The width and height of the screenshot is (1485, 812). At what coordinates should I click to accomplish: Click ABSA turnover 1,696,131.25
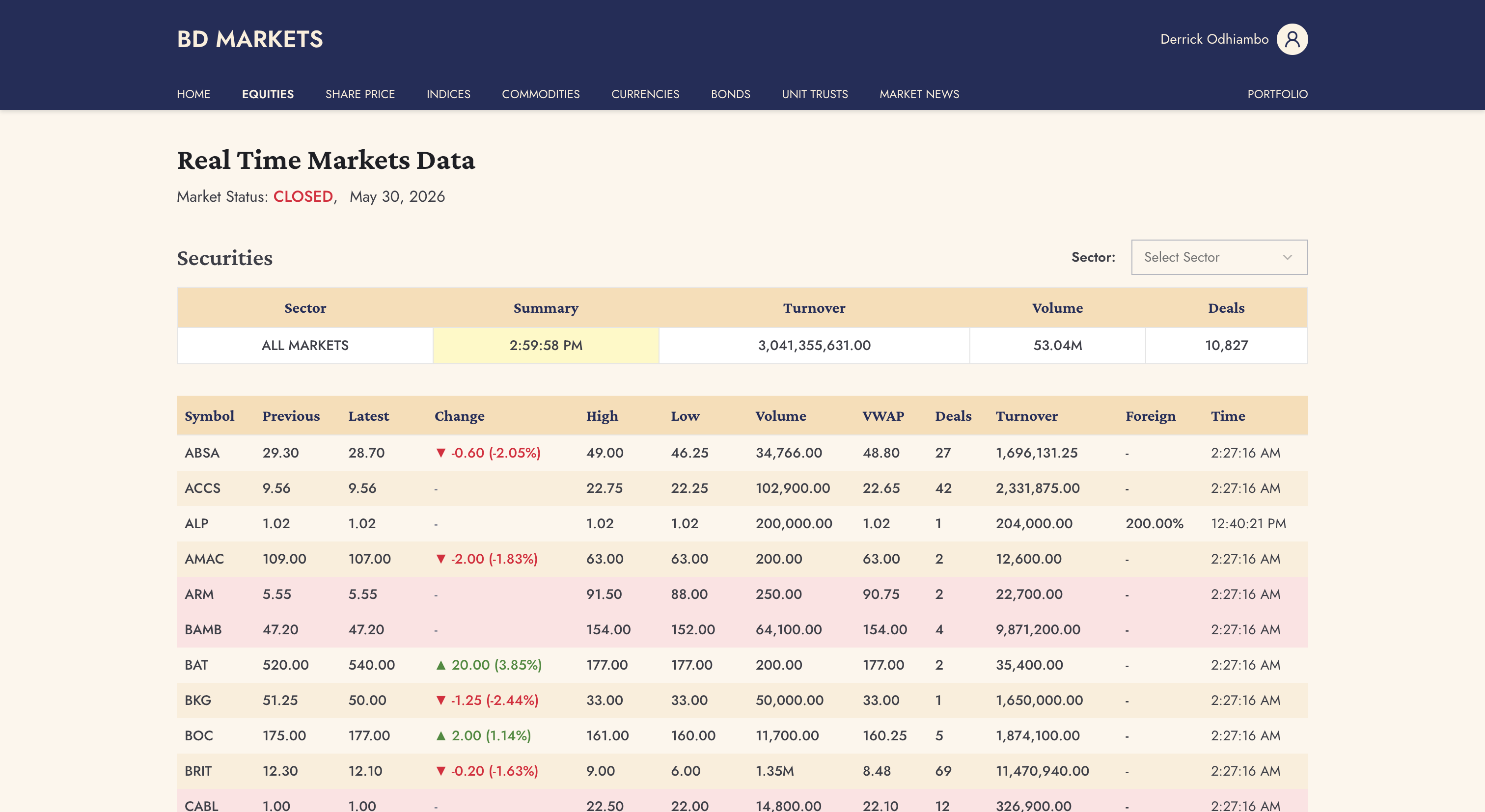click(1037, 452)
